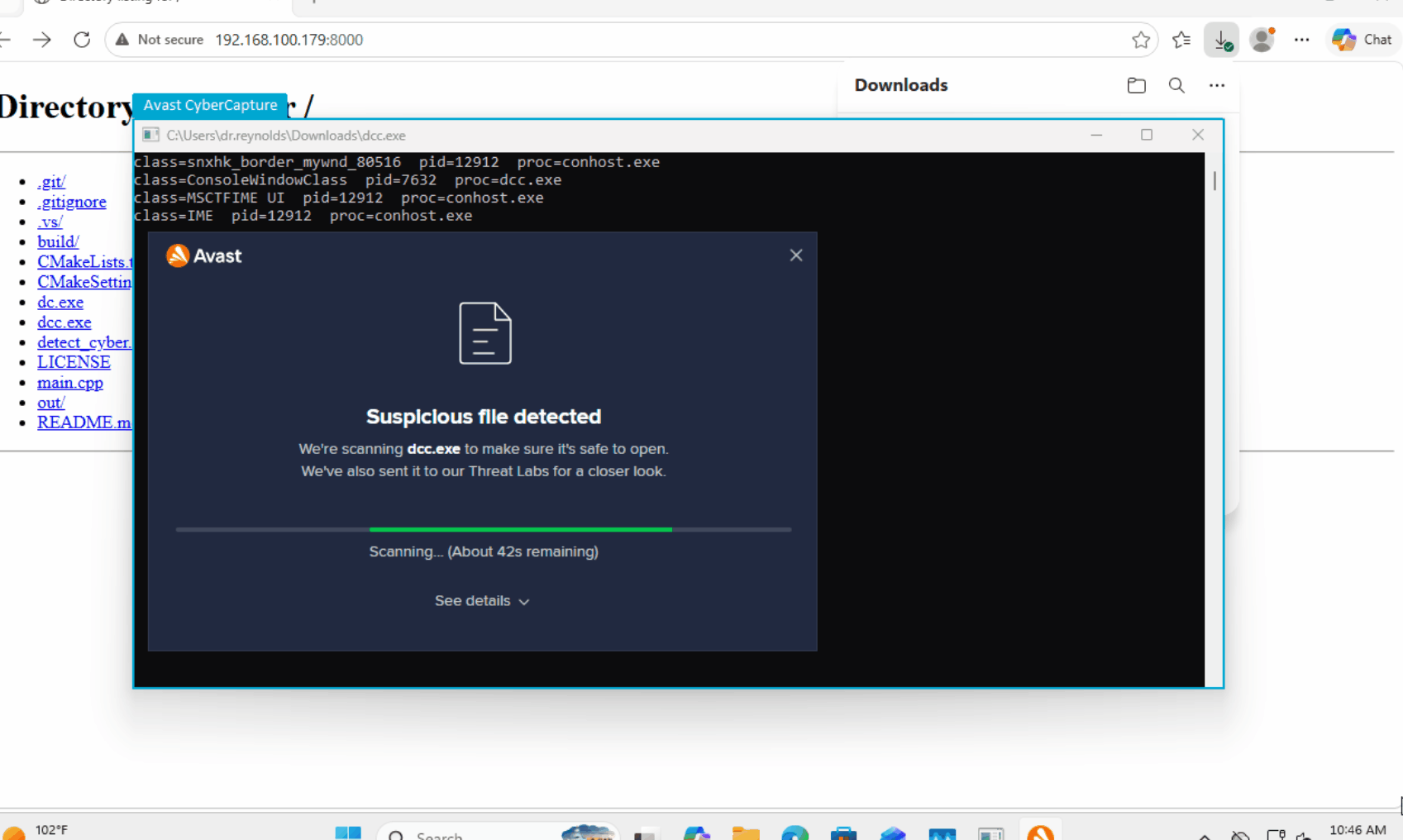This screenshot has width=1403, height=840.
Task: Click the text 'Suspicious file detected'
Action: (484, 417)
